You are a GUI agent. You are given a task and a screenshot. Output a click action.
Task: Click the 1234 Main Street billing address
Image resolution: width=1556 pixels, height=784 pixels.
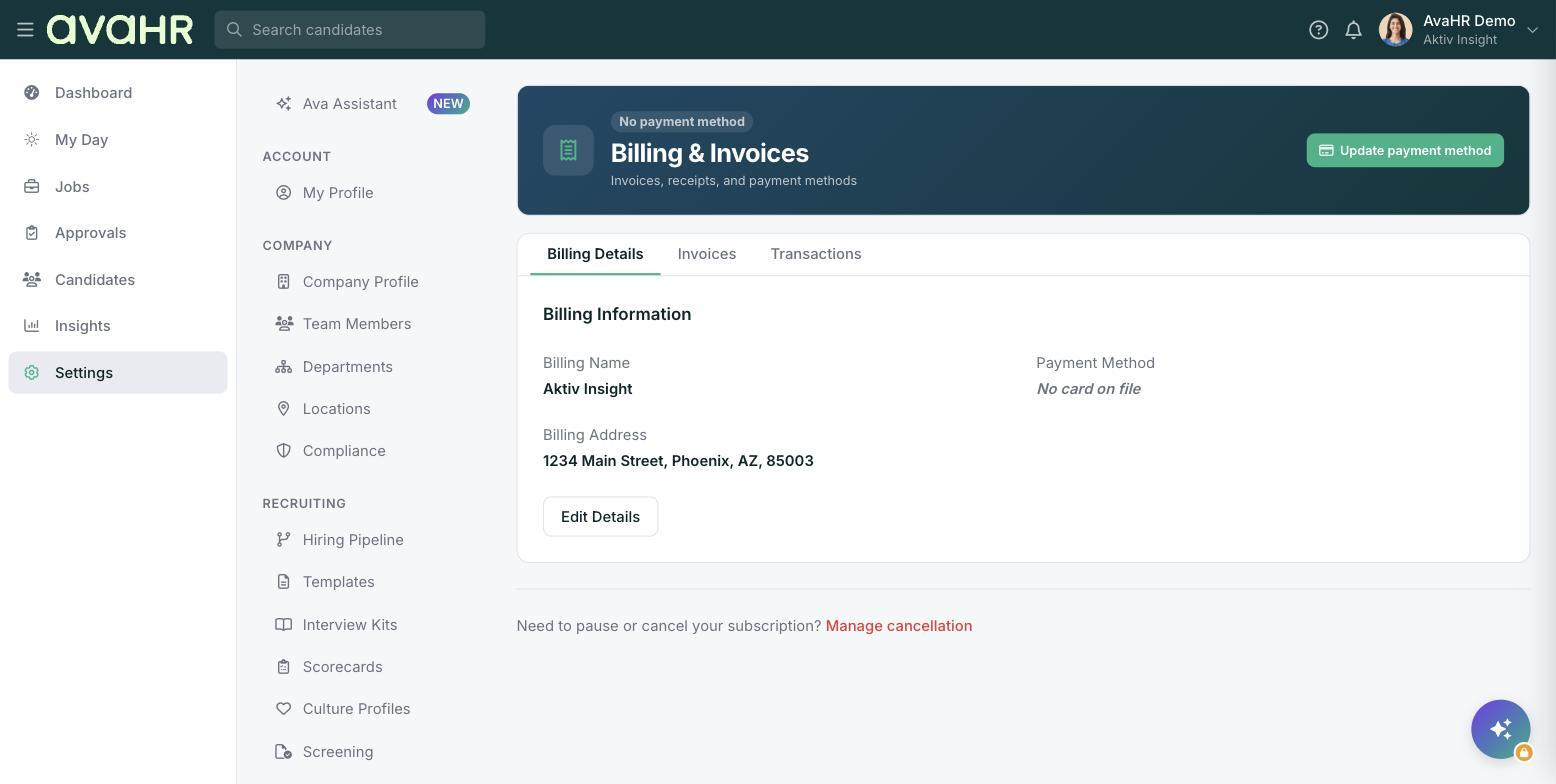678,461
